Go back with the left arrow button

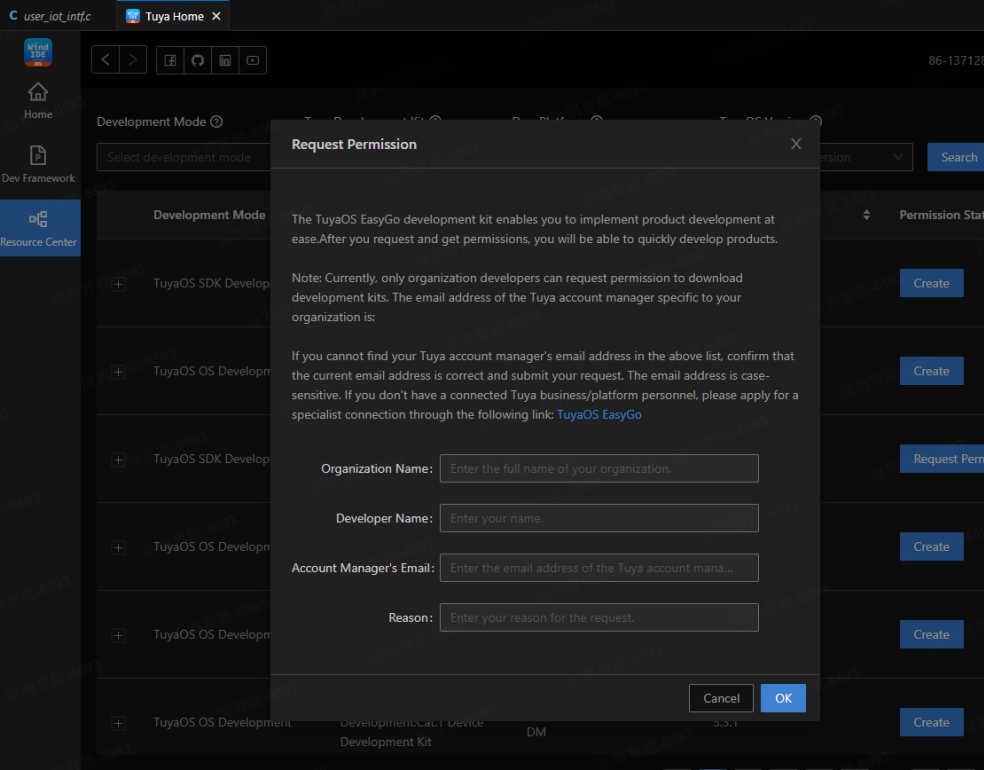point(105,61)
